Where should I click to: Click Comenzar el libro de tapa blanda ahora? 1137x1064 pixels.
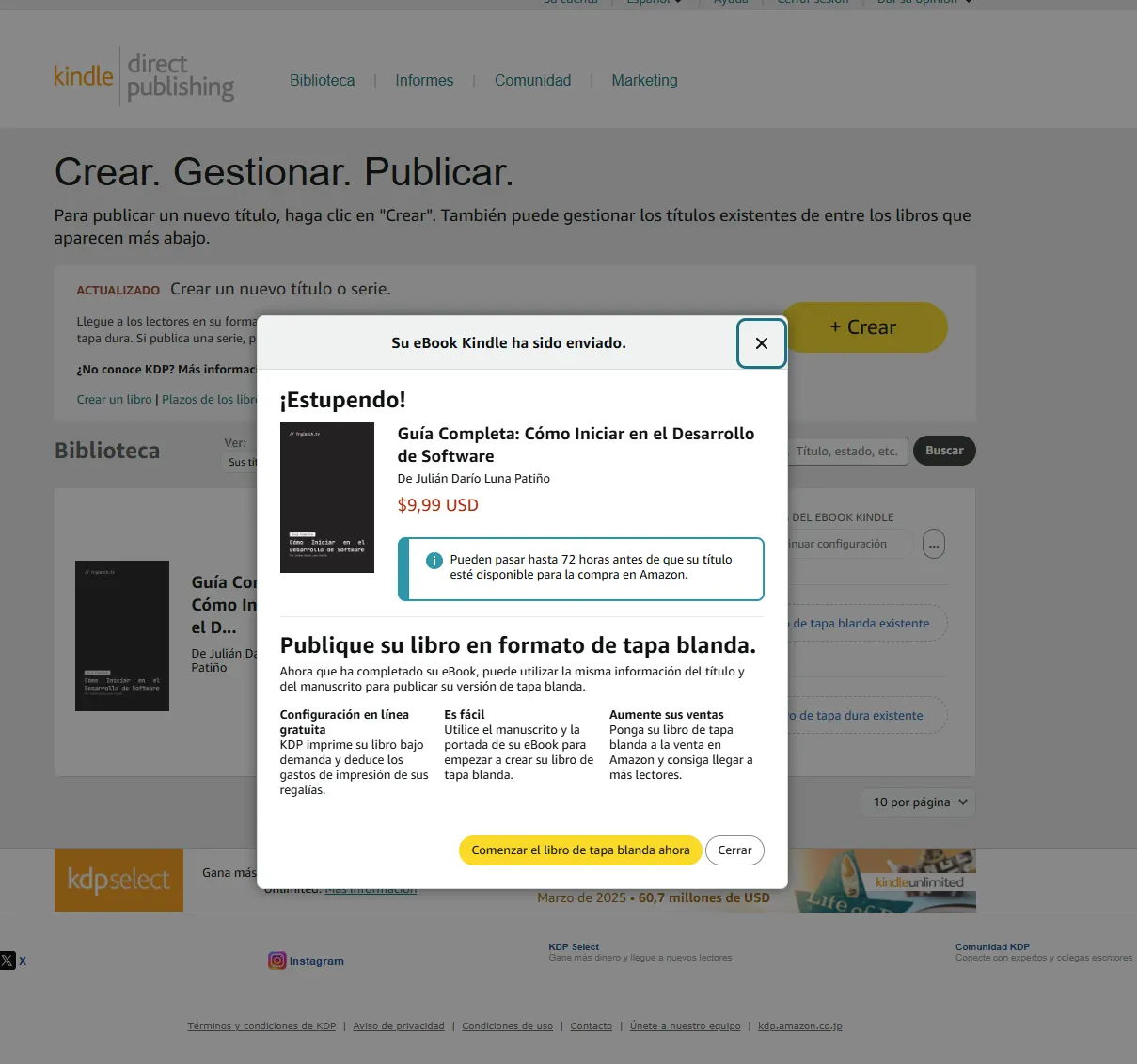pyautogui.click(x=580, y=850)
